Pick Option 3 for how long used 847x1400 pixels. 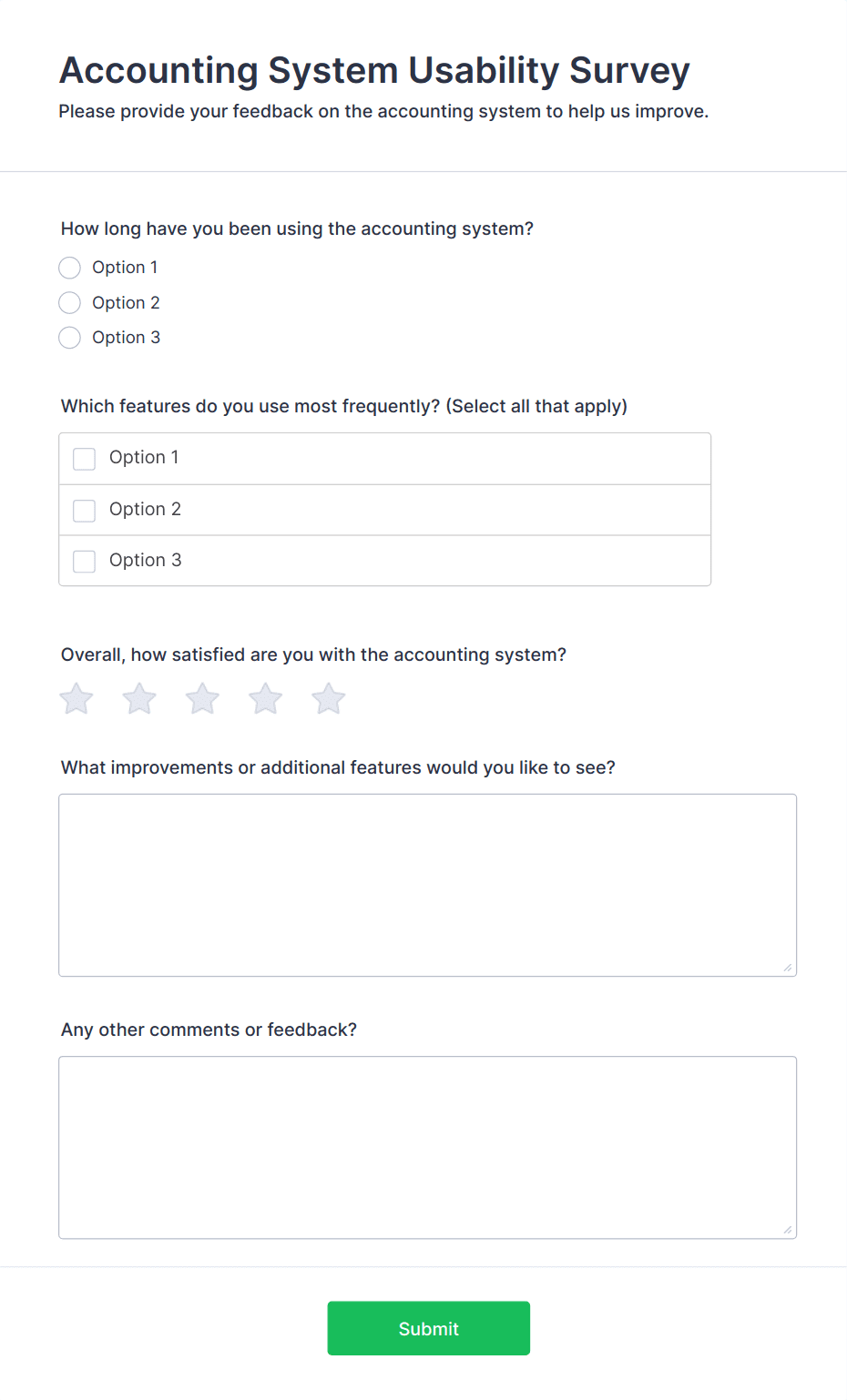pyautogui.click(x=69, y=337)
